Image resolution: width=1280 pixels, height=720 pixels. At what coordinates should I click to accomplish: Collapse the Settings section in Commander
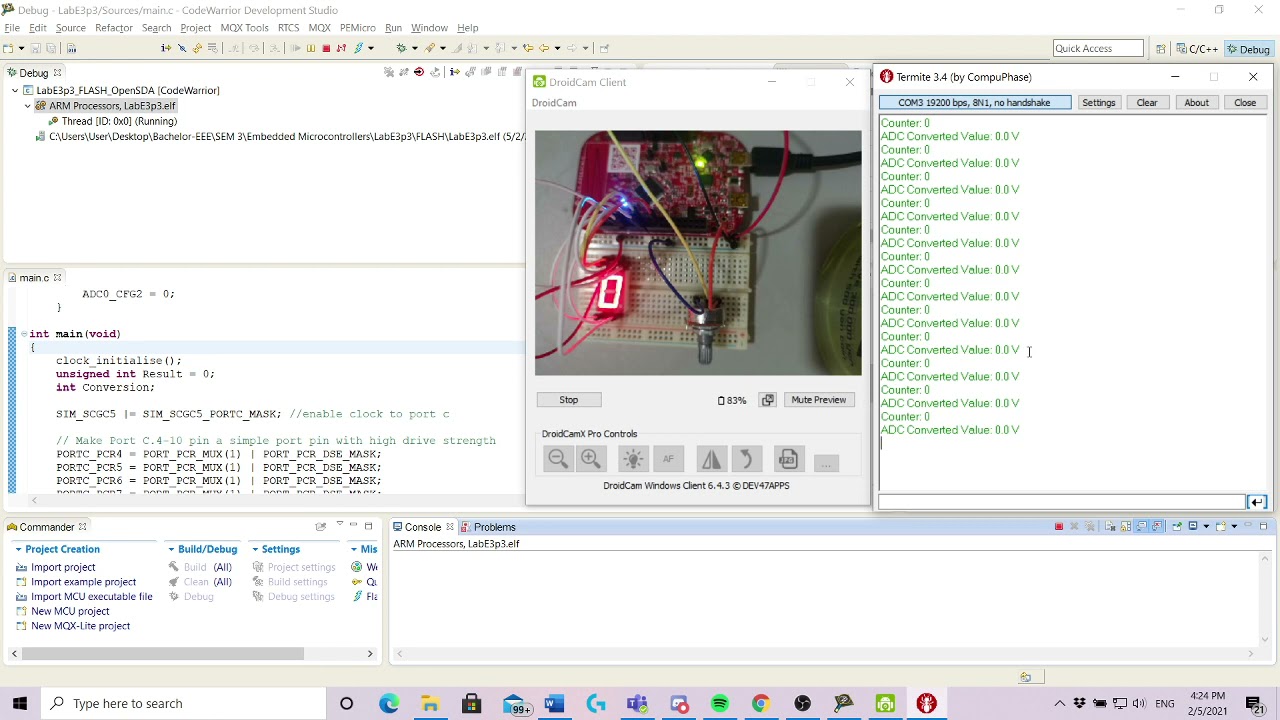coord(255,549)
